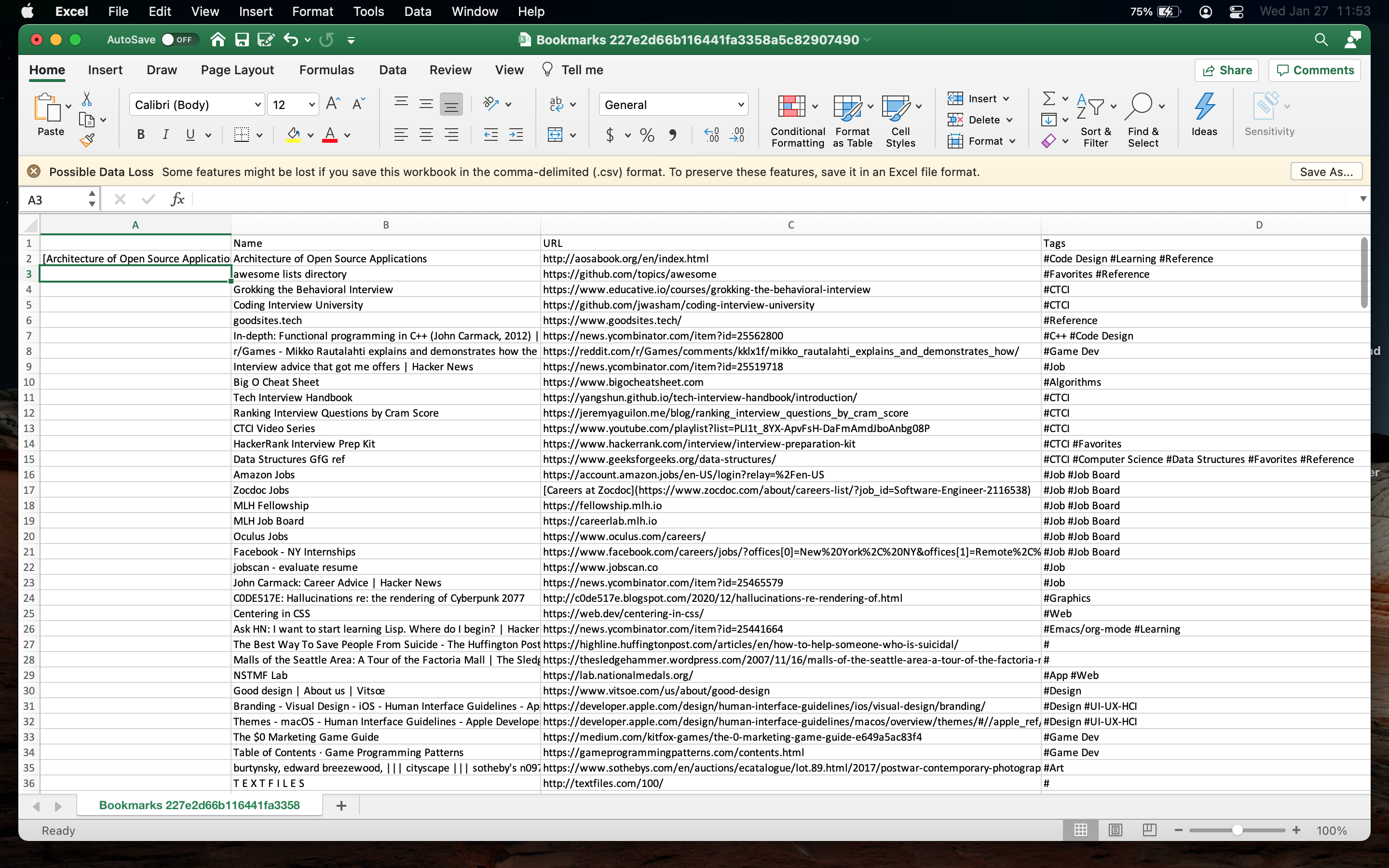Viewport: 1389px width, 868px height.
Task: Expand the formula bar chevron
Action: tap(1363, 199)
